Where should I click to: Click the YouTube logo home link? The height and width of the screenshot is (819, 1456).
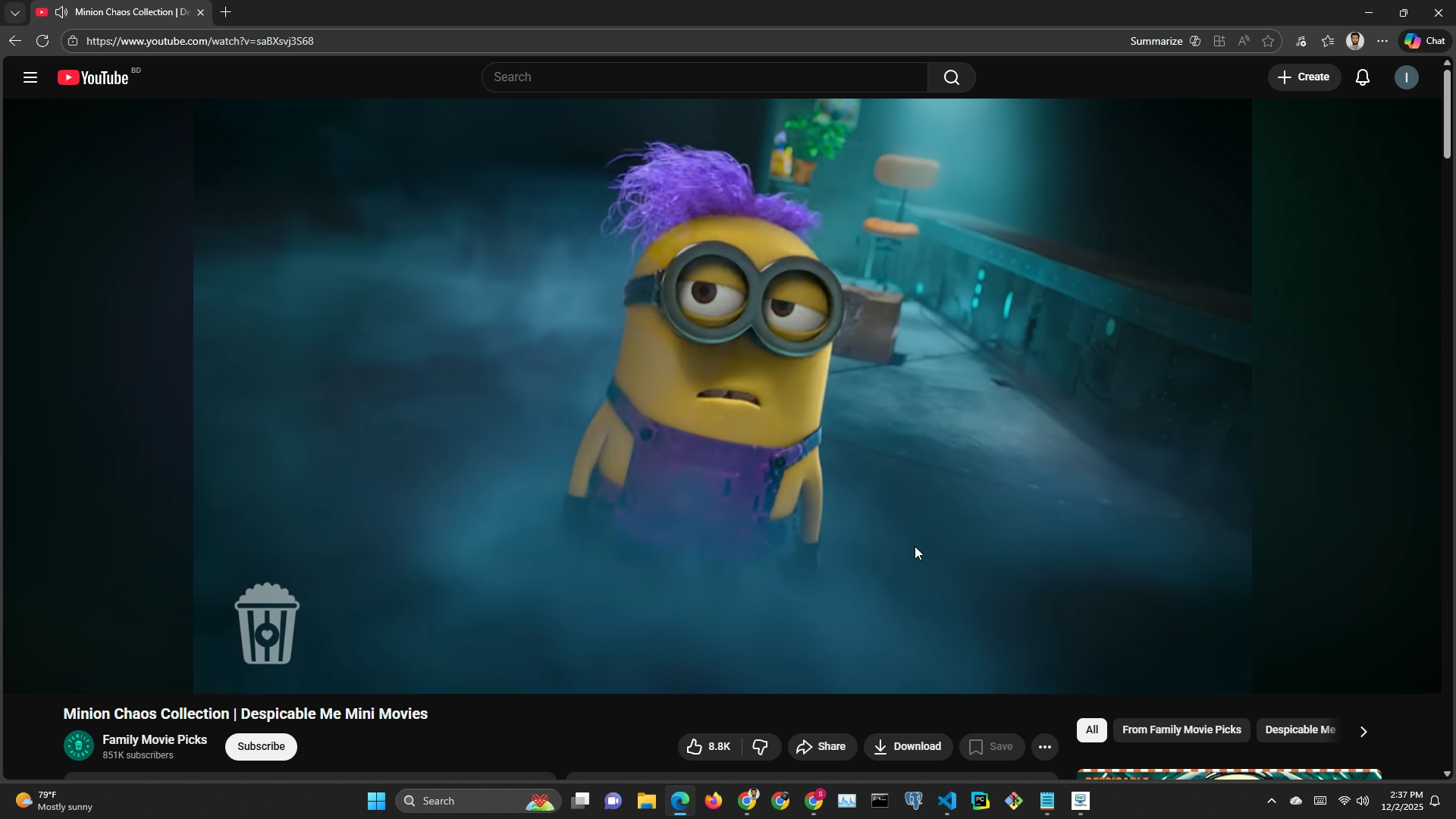click(94, 77)
